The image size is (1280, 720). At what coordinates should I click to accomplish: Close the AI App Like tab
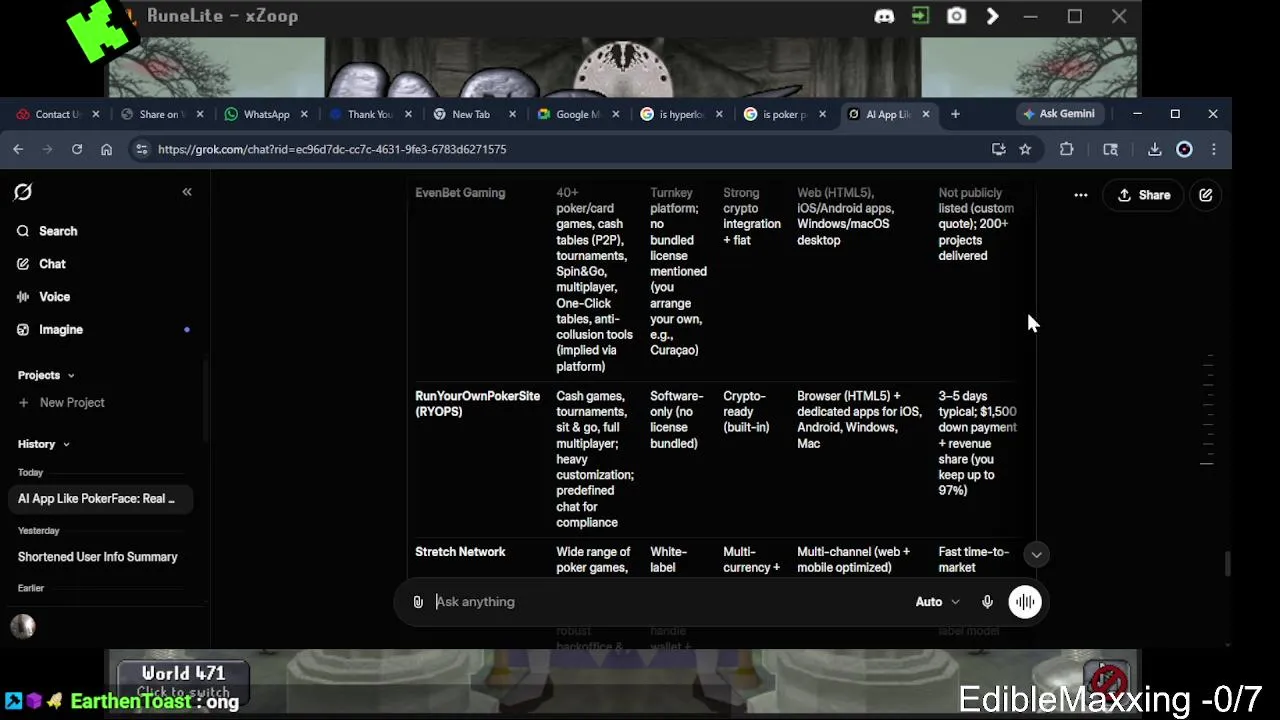pos(926,114)
